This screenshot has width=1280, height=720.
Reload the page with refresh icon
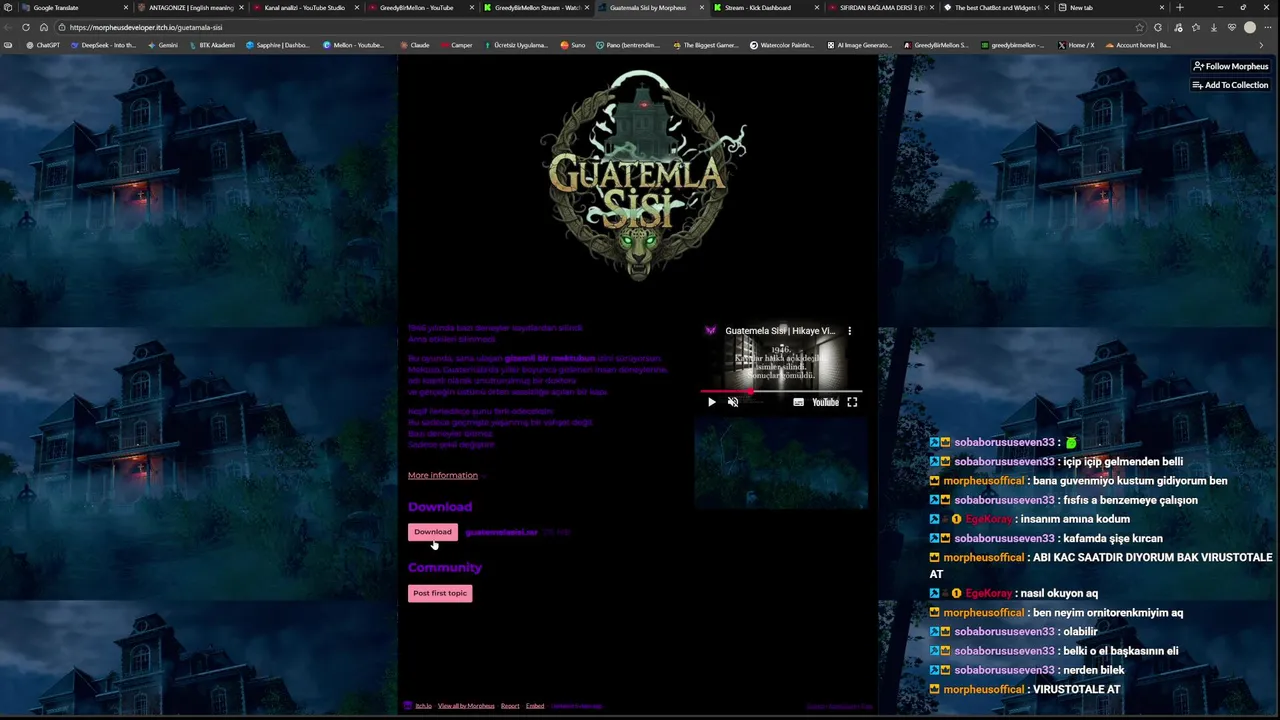26,27
